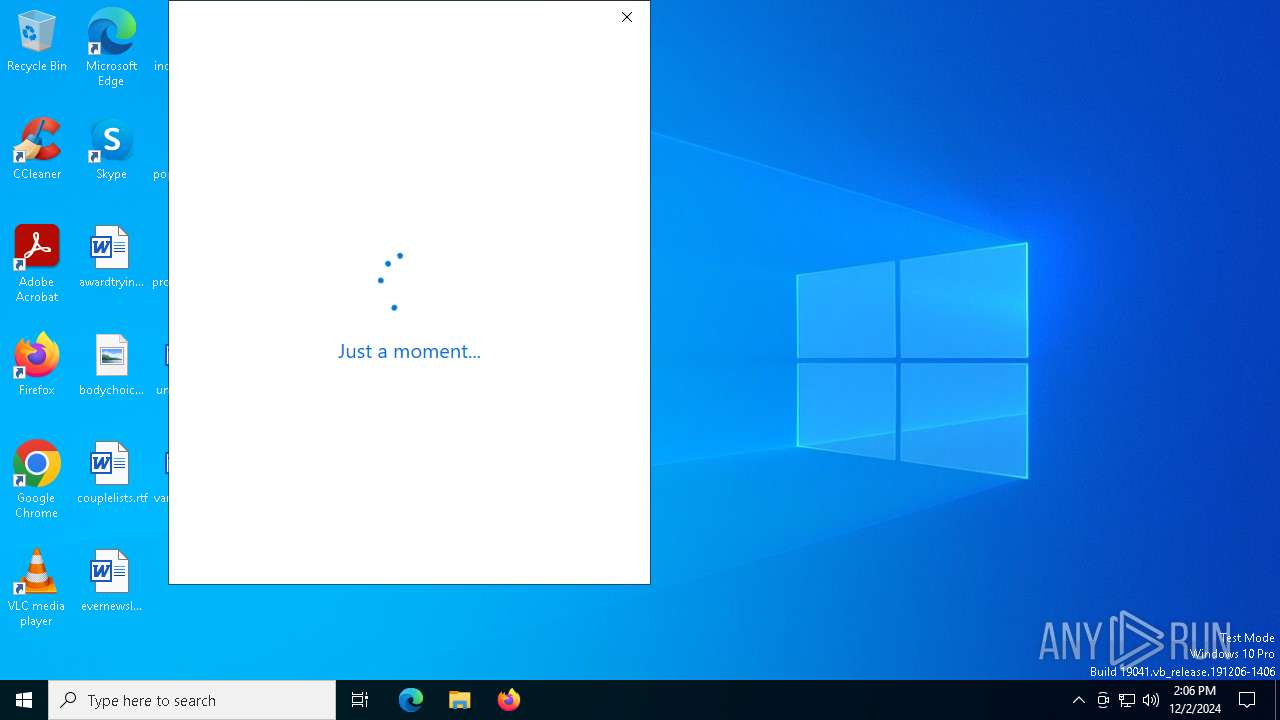The height and width of the screenshot is (720, 1280).
Task: Click the Show desktop strip at taskbar end
Action: tap(1277, 700)
